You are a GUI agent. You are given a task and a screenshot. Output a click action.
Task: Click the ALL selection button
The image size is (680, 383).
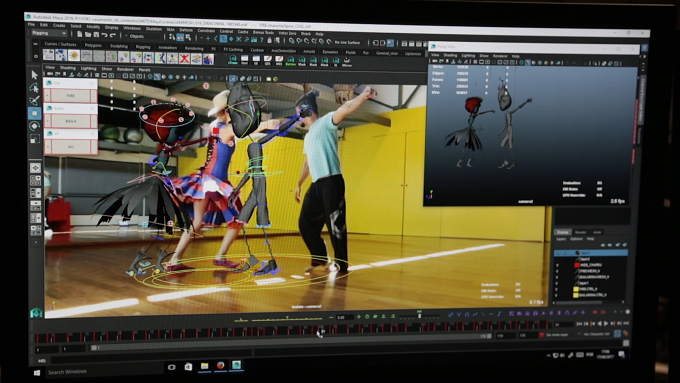click(x=70, y=147)
